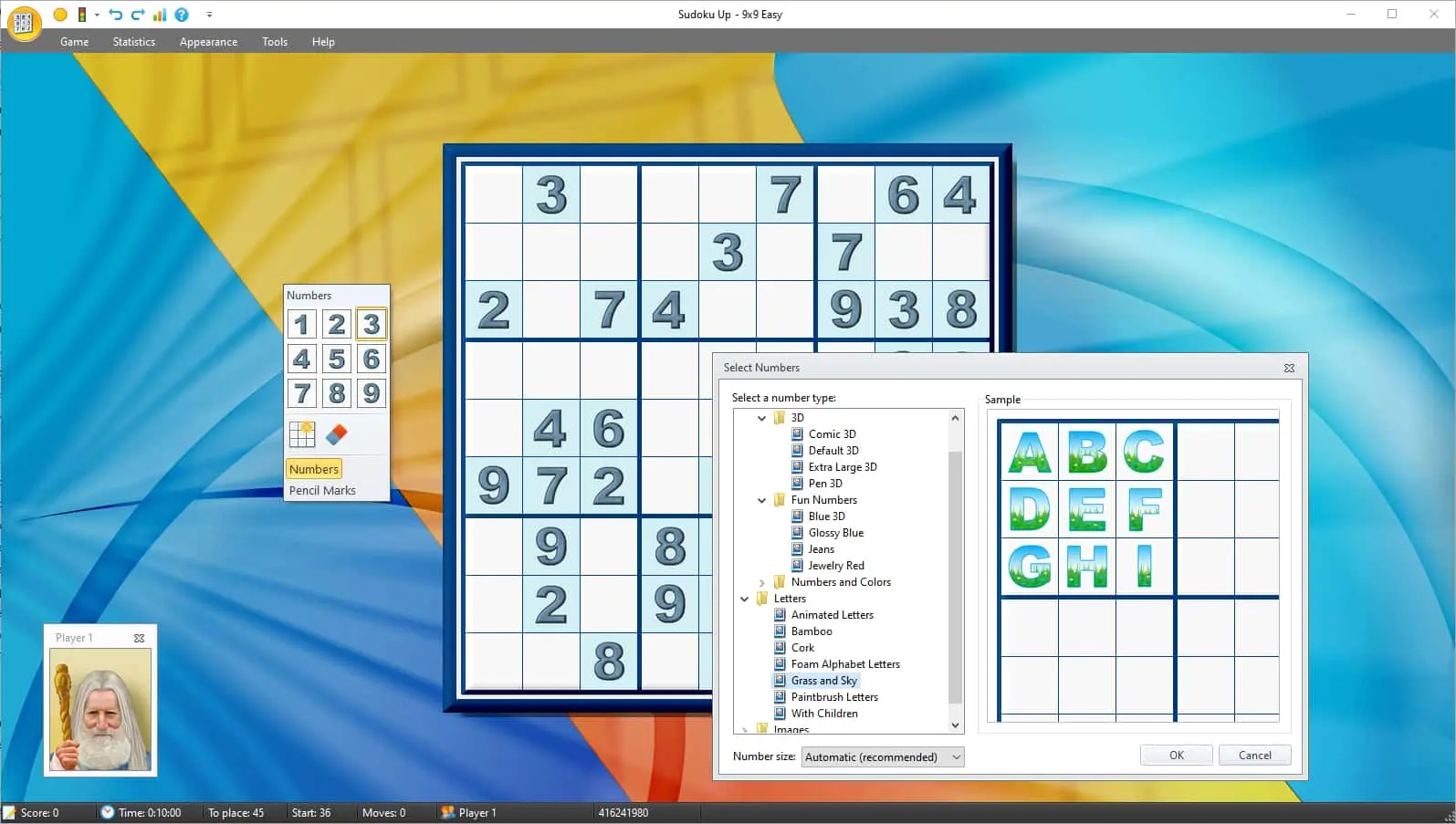Open the Game menu

[x=75, y=42]
